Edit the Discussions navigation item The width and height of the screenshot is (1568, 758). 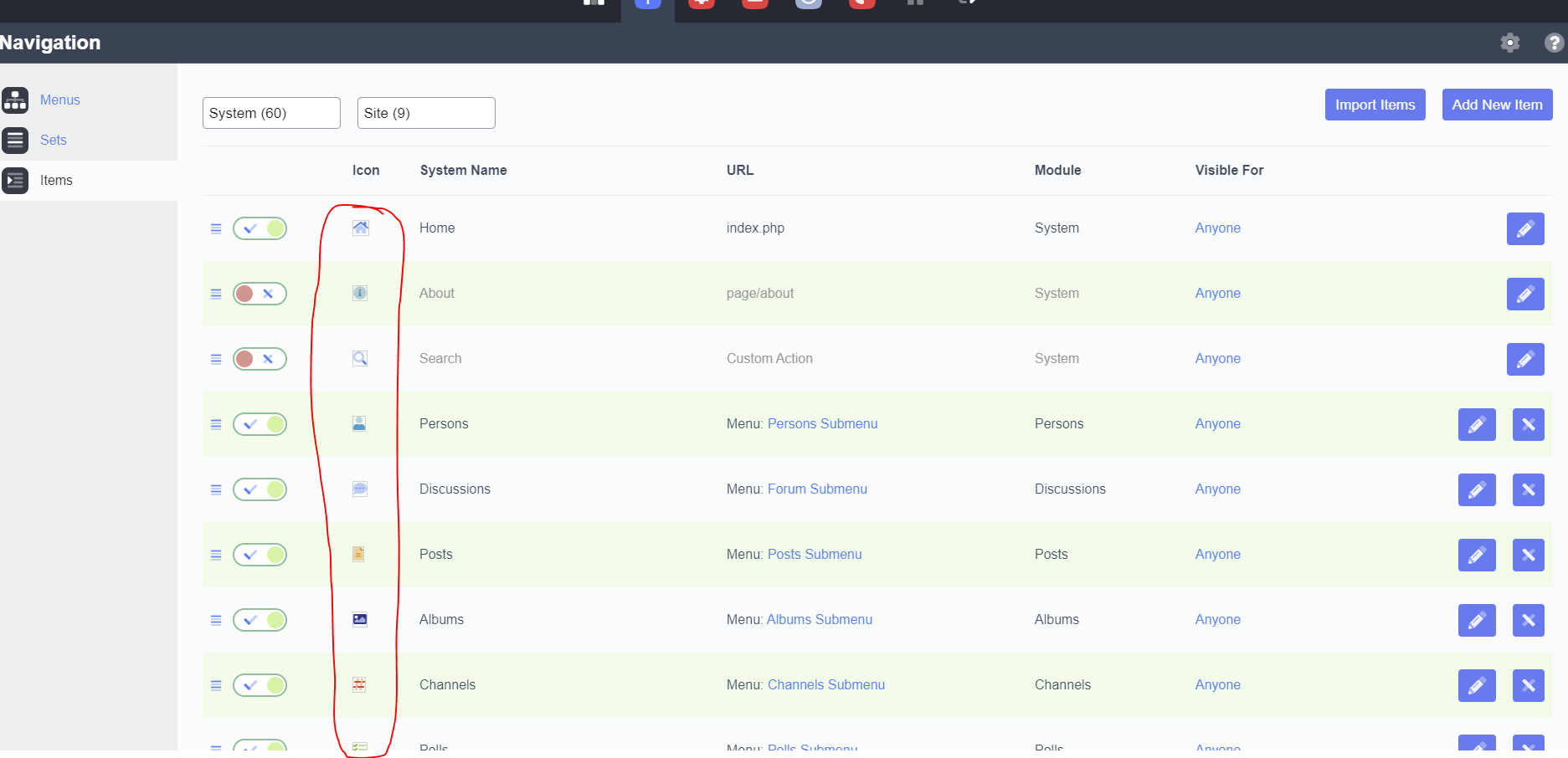point(1476,489)
